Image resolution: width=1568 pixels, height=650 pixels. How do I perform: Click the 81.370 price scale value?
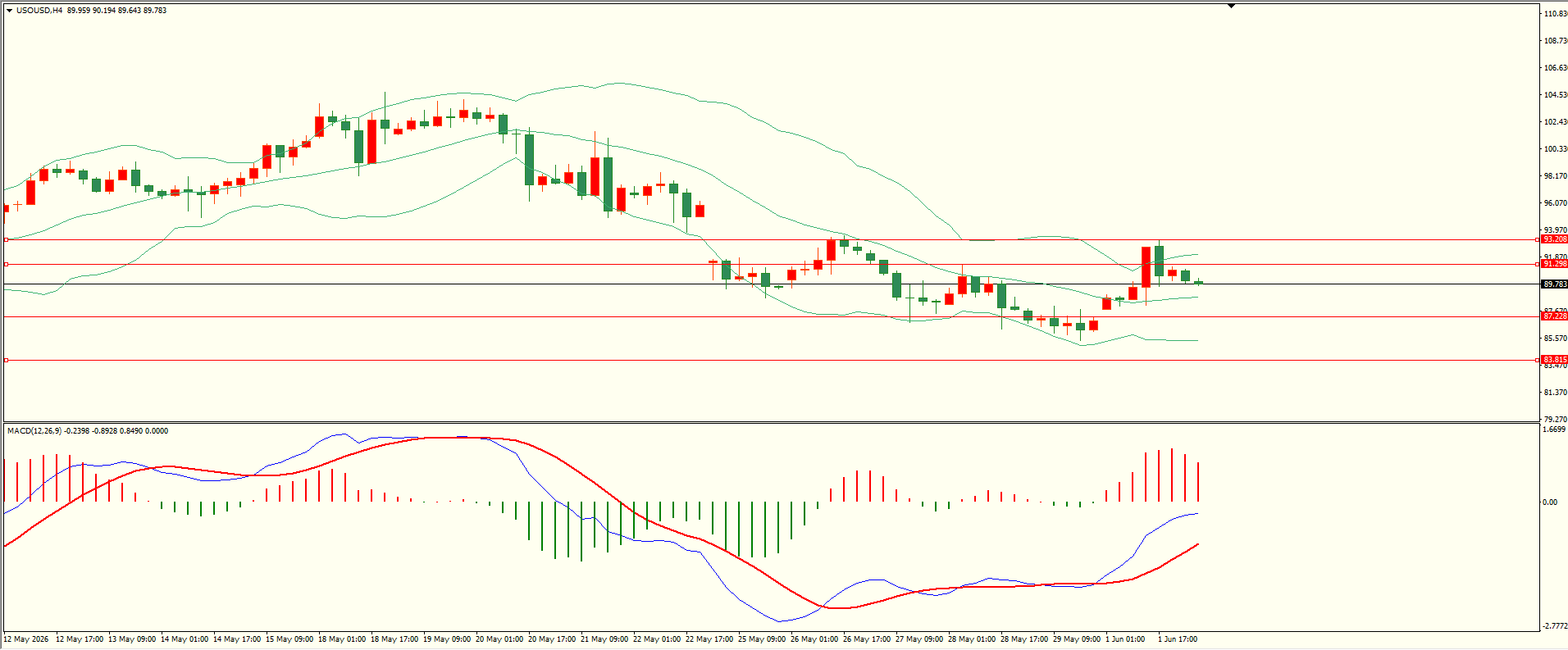coord(1555,393)
